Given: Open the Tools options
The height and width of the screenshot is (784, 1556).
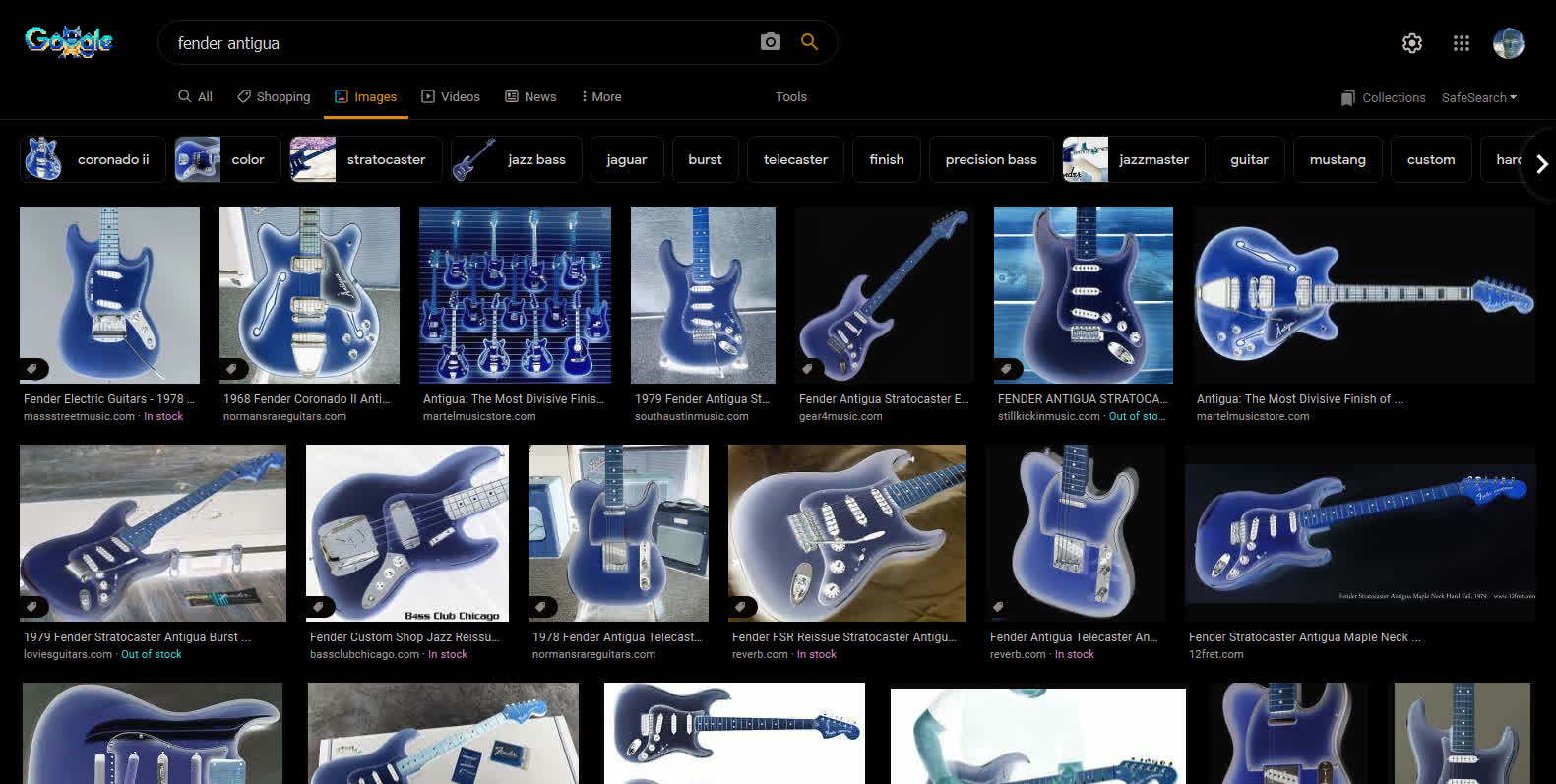Looking at the screenshot, I should (791, 96).
